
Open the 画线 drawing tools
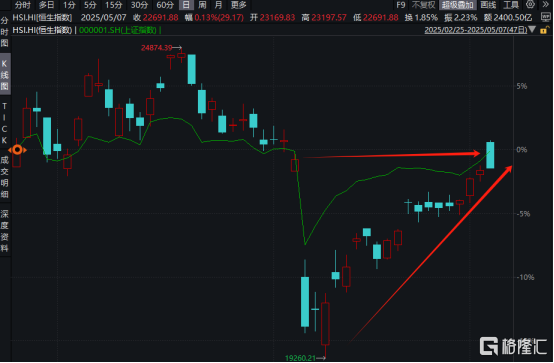(x=488, y=5)
